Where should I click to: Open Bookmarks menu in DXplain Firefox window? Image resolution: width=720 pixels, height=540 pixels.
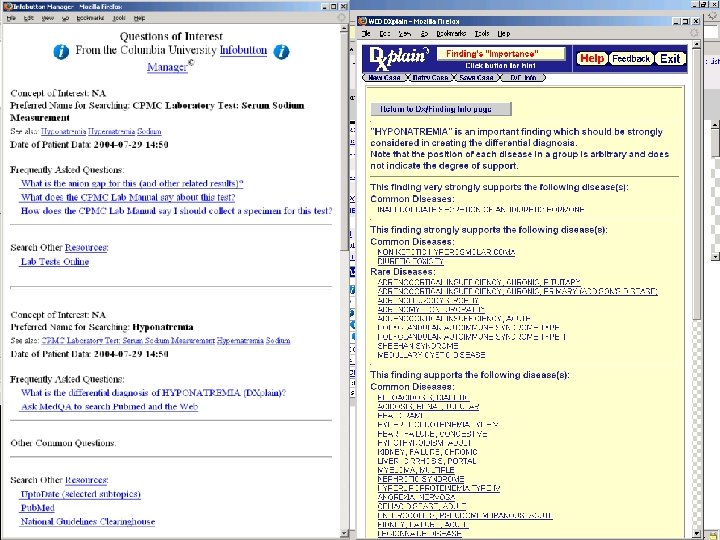click(451, 34)
